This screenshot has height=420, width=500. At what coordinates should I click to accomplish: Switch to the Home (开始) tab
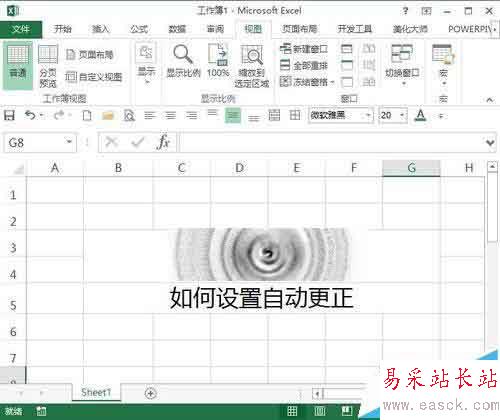[63, 29]
